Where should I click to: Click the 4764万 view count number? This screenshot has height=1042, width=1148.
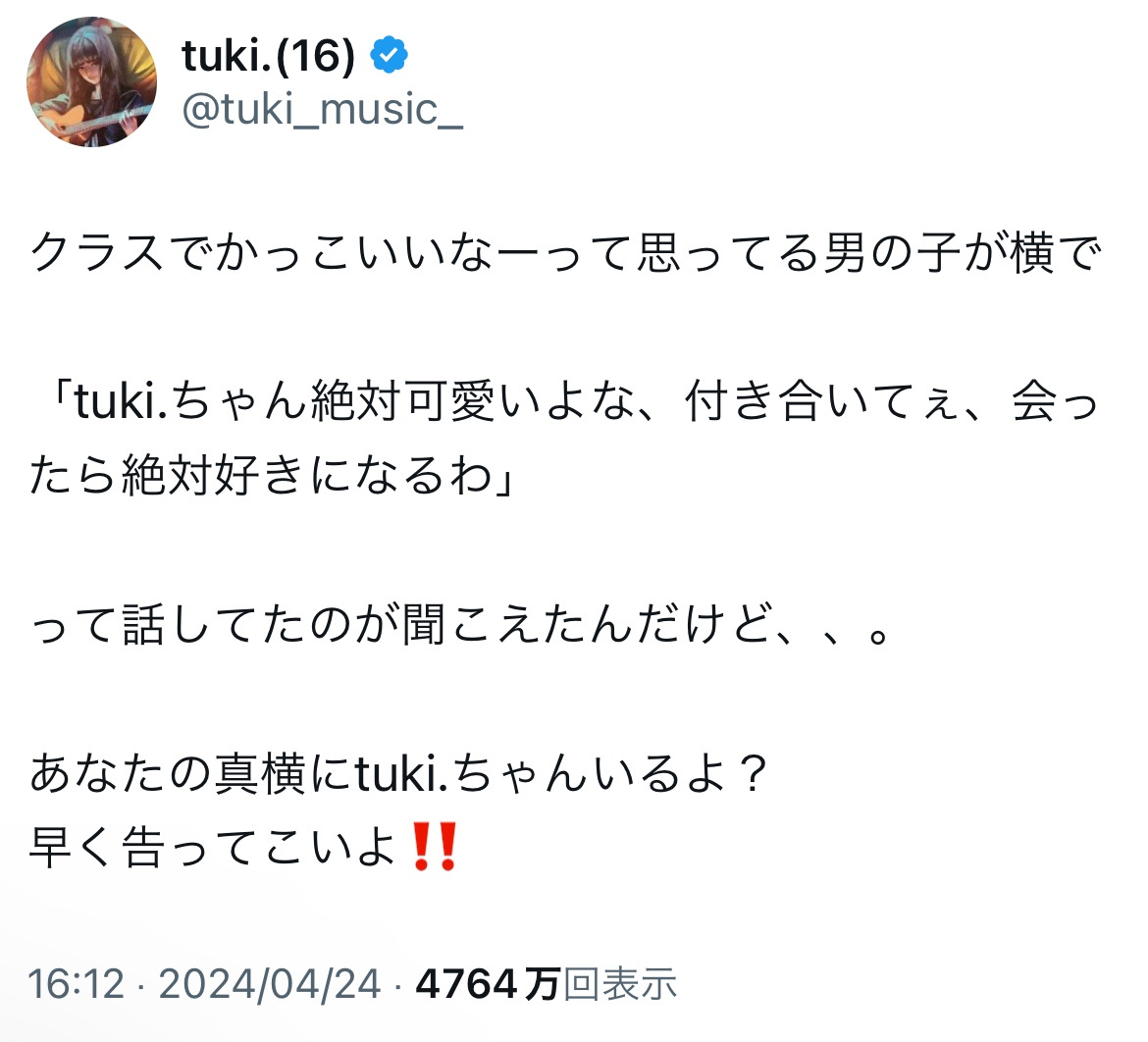(x=488, y=983)
